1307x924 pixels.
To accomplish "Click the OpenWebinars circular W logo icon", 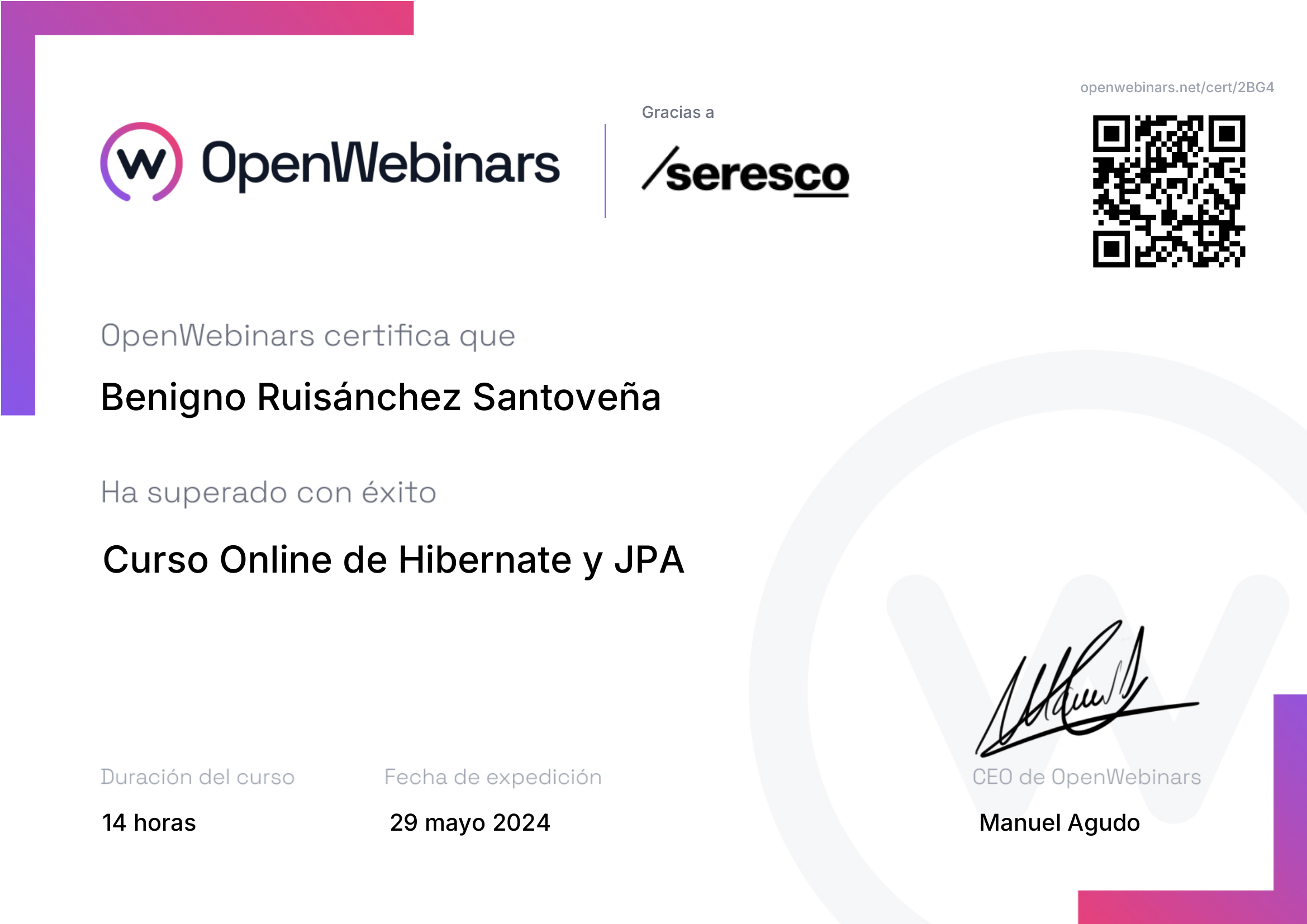I will click(x=141, y=162).
